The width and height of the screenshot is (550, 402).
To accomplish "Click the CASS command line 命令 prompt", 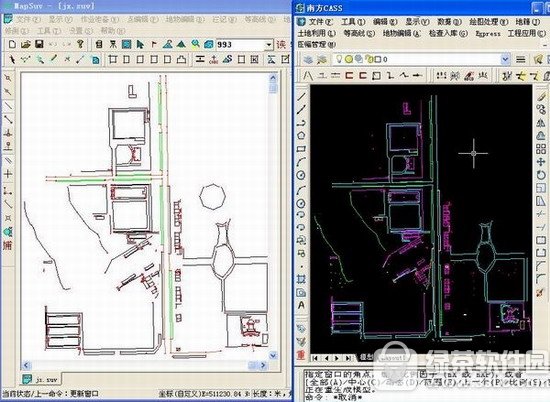I will [333, 398].
